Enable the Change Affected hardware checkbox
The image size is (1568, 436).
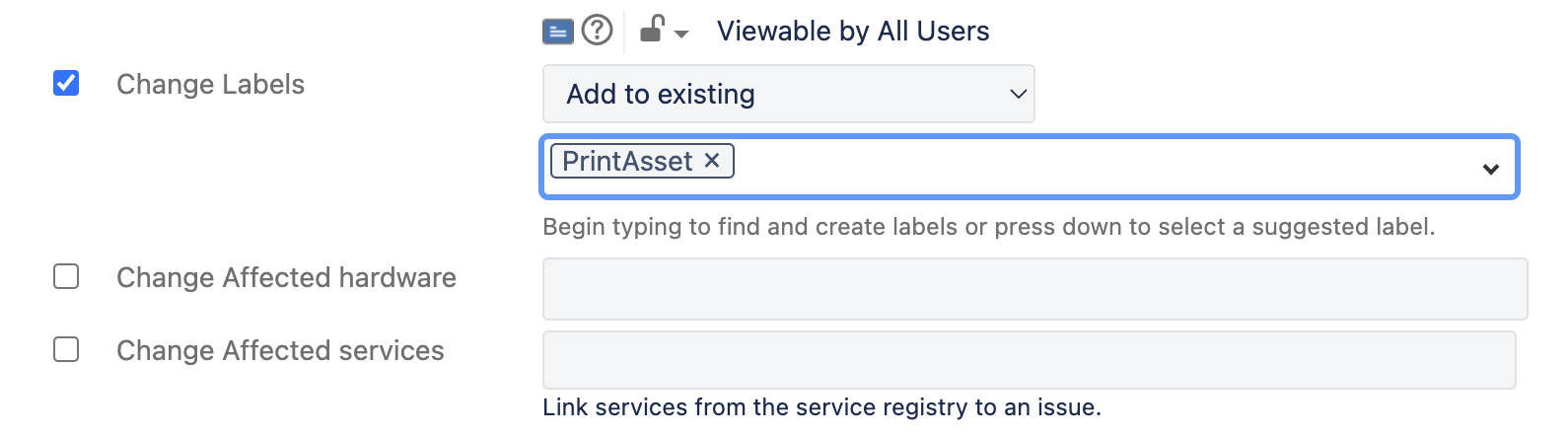click(66, 276)
